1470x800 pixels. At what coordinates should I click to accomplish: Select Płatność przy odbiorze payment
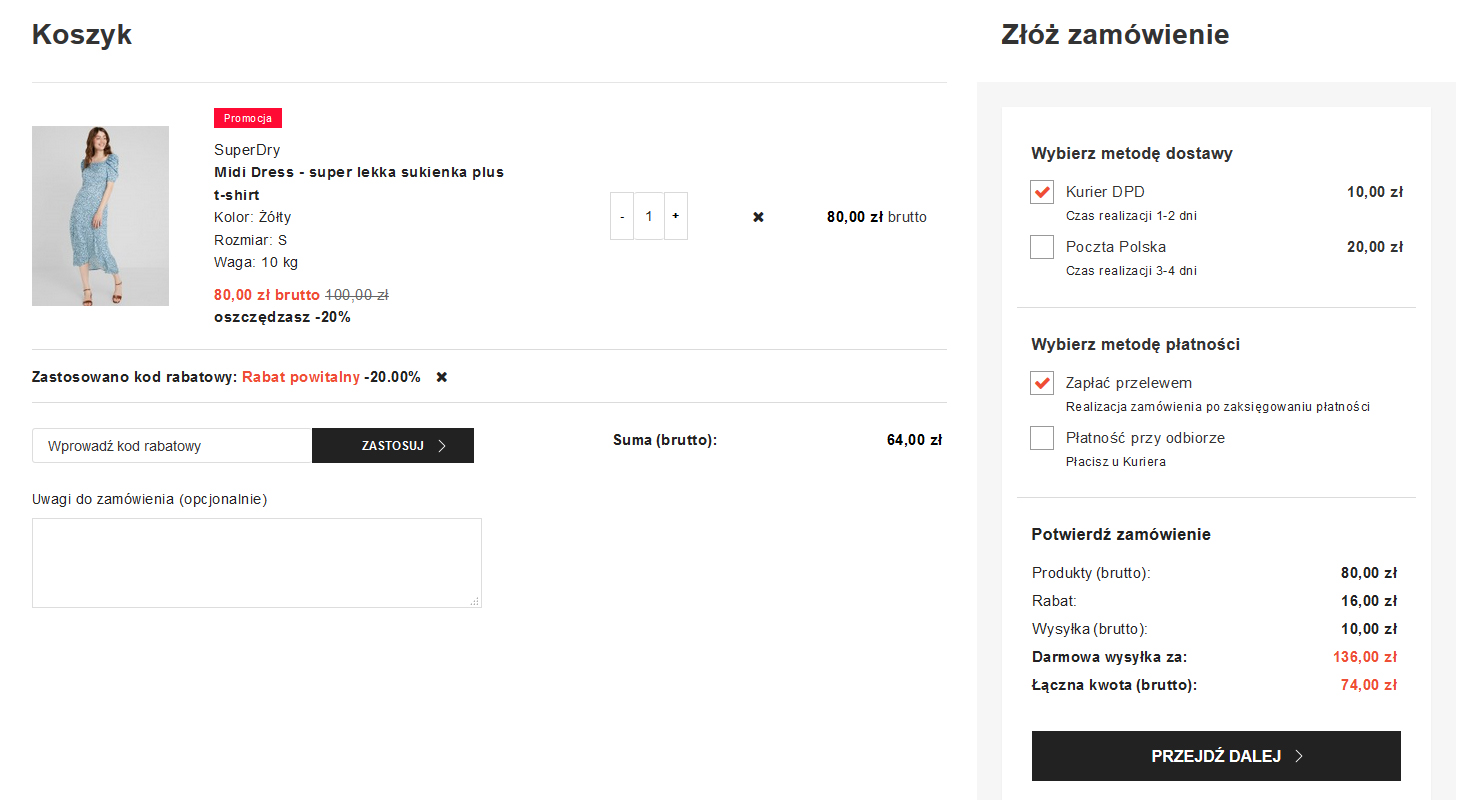1042,438
